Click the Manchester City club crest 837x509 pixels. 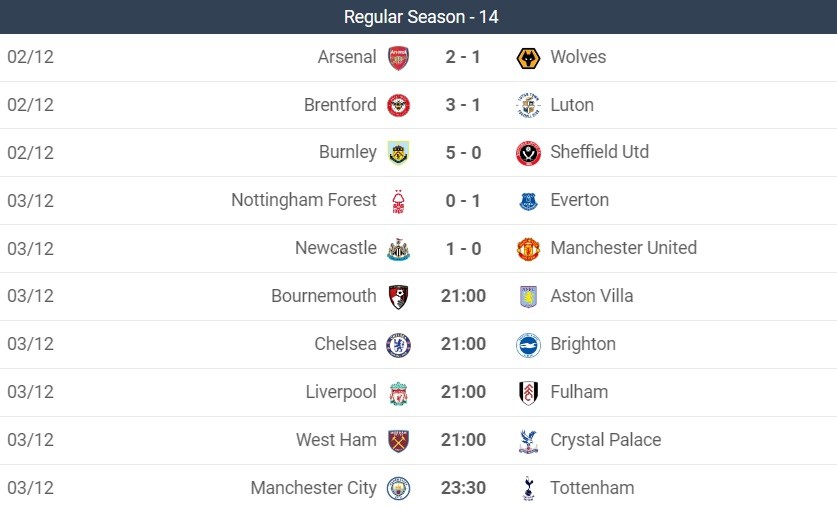click(x=398, y=489)
